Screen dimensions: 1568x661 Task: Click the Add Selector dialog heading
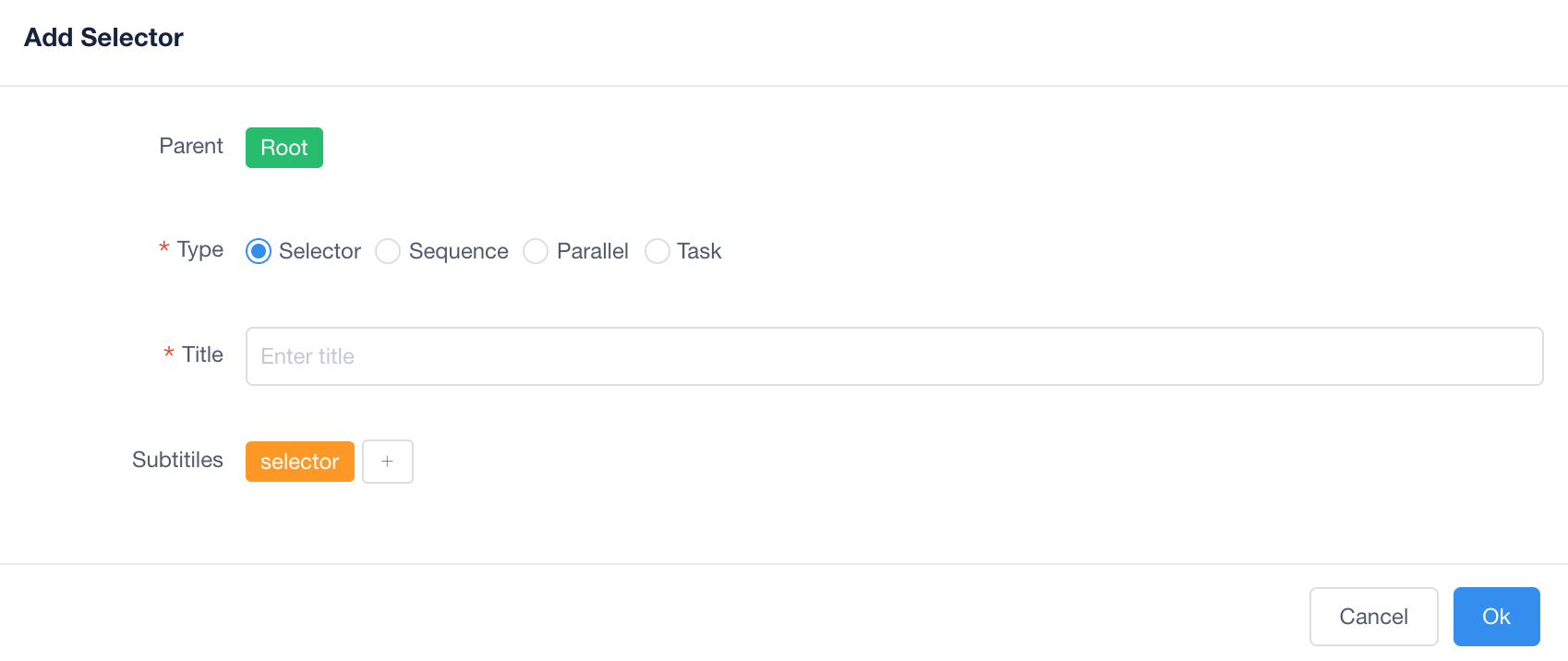point(103,38)
